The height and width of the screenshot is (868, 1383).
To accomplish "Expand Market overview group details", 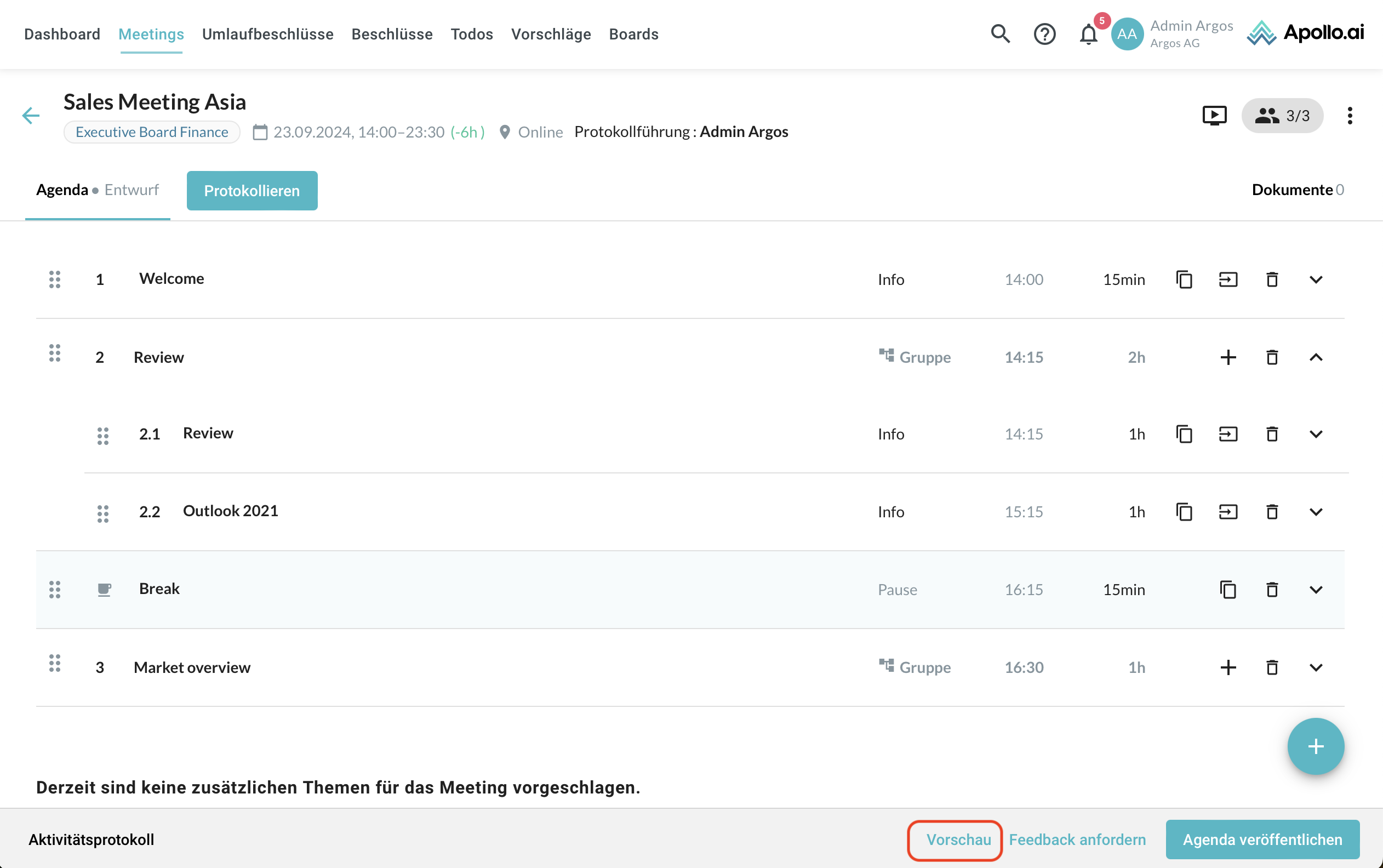I will [x=1315, y=667].
